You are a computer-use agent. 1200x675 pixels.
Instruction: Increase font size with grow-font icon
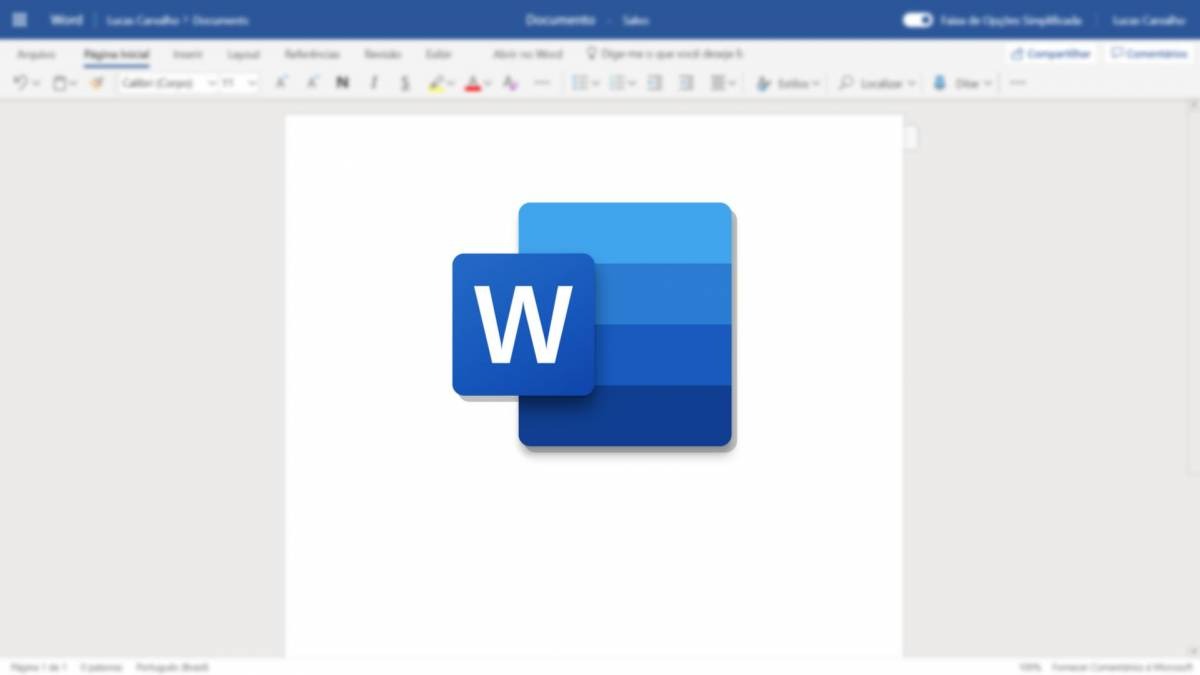click(x=281, y=84)
